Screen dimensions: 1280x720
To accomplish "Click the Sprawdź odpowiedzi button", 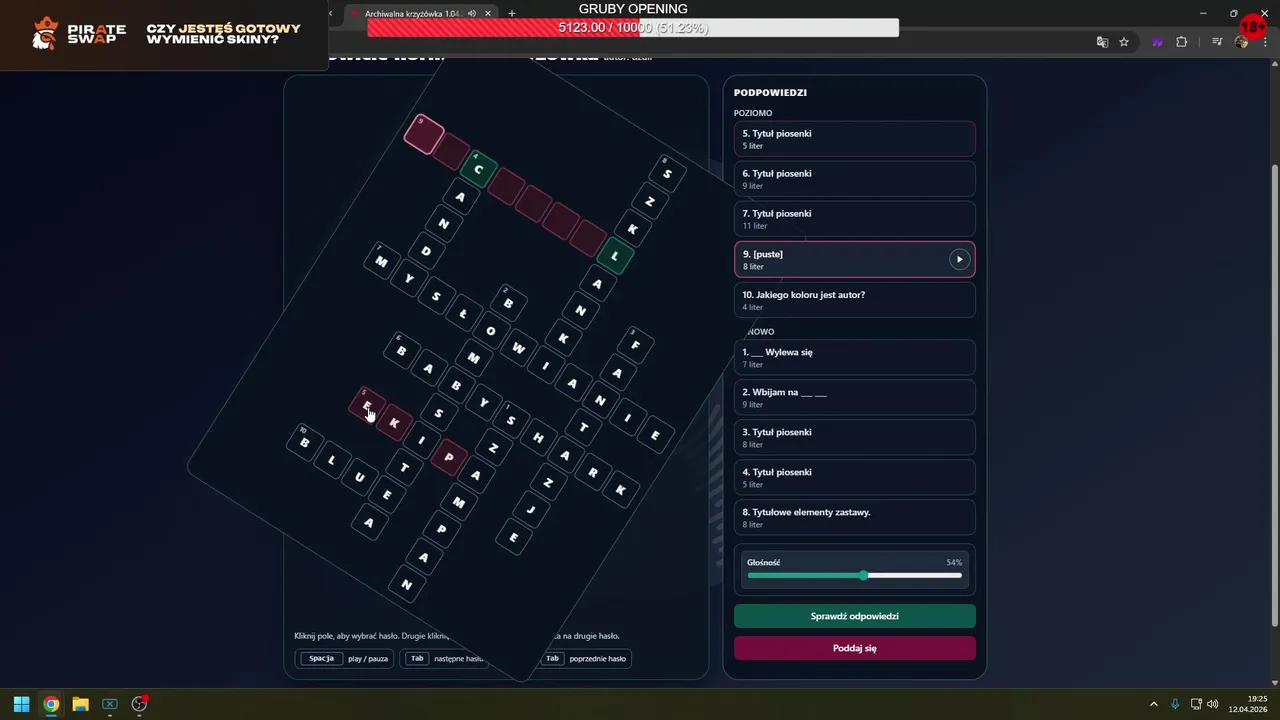I will tap(854, 616).
